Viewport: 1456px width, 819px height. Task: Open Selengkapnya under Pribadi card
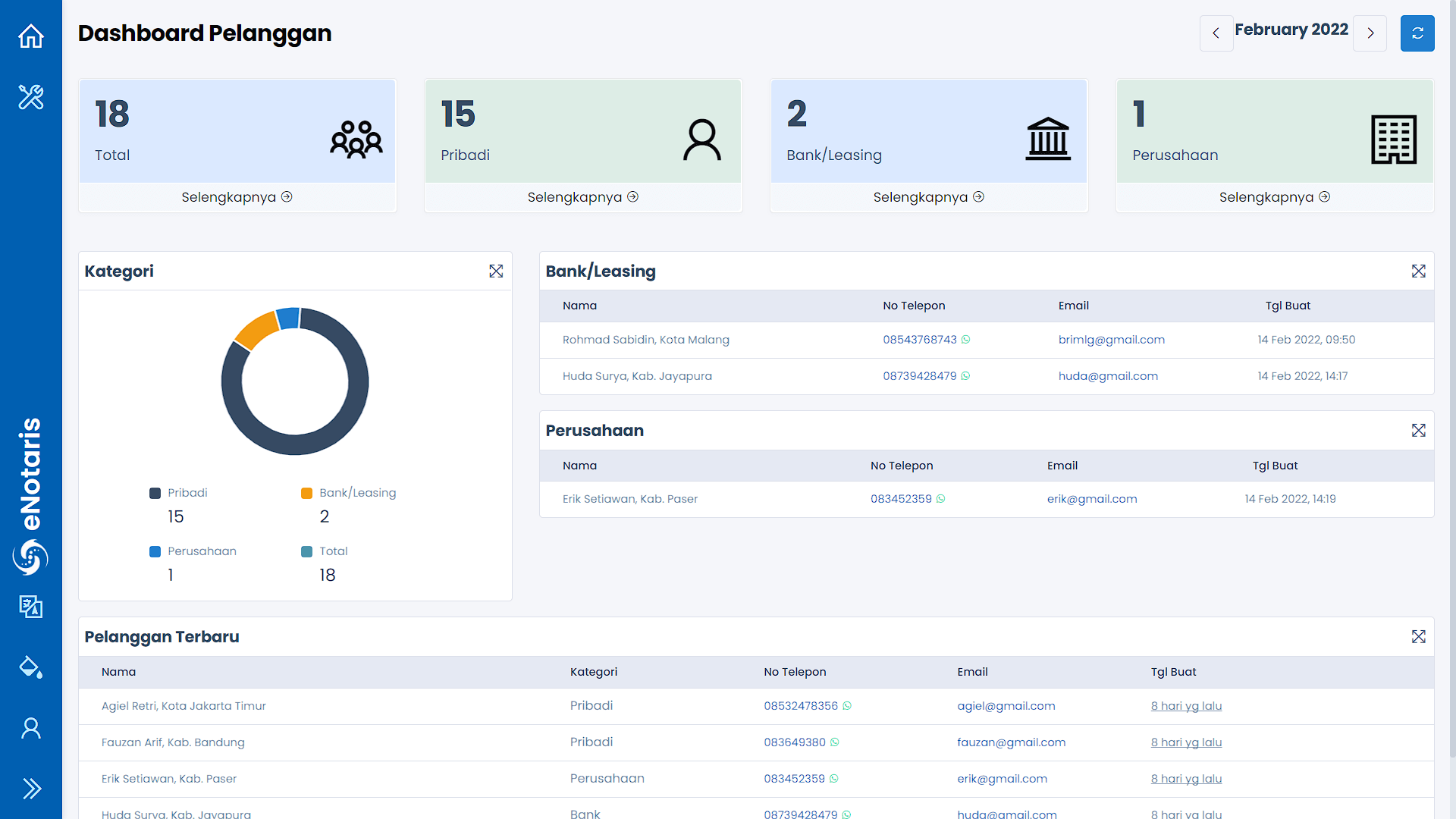(582, 197)
